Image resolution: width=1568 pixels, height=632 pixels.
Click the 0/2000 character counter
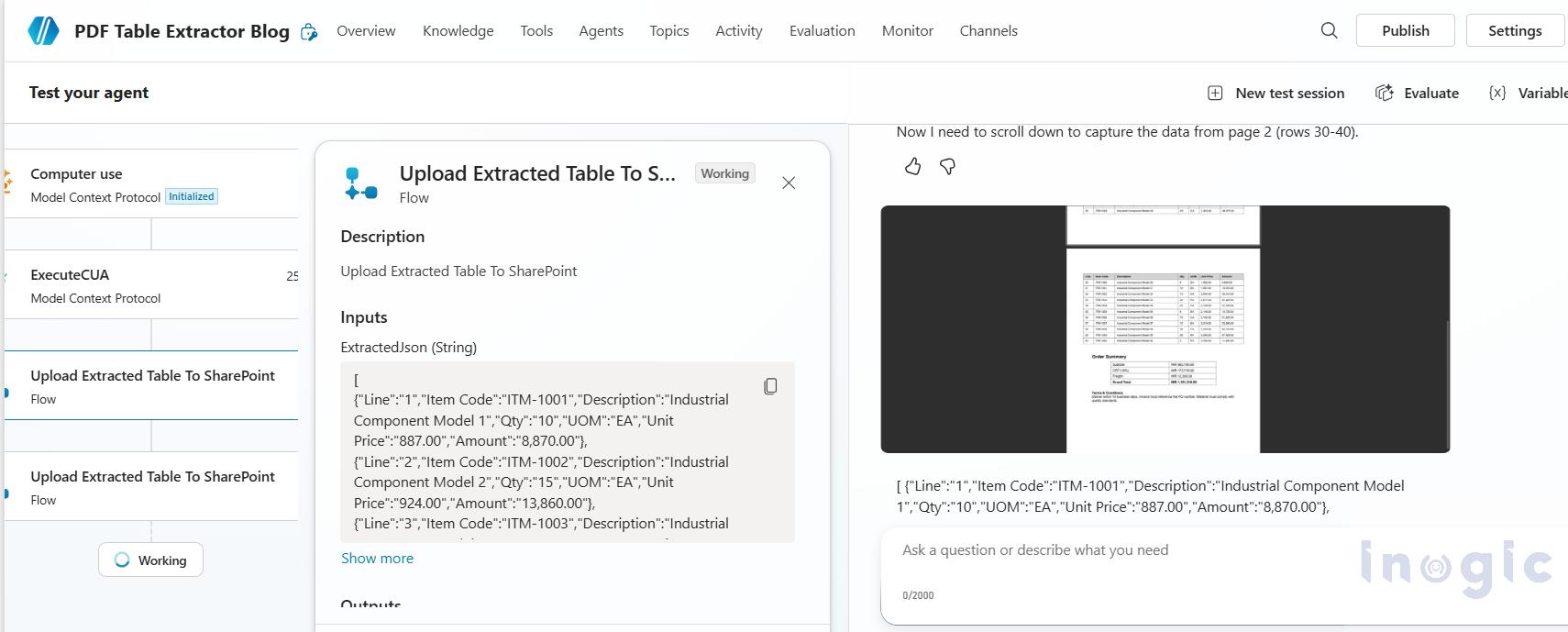pos(918,595)
